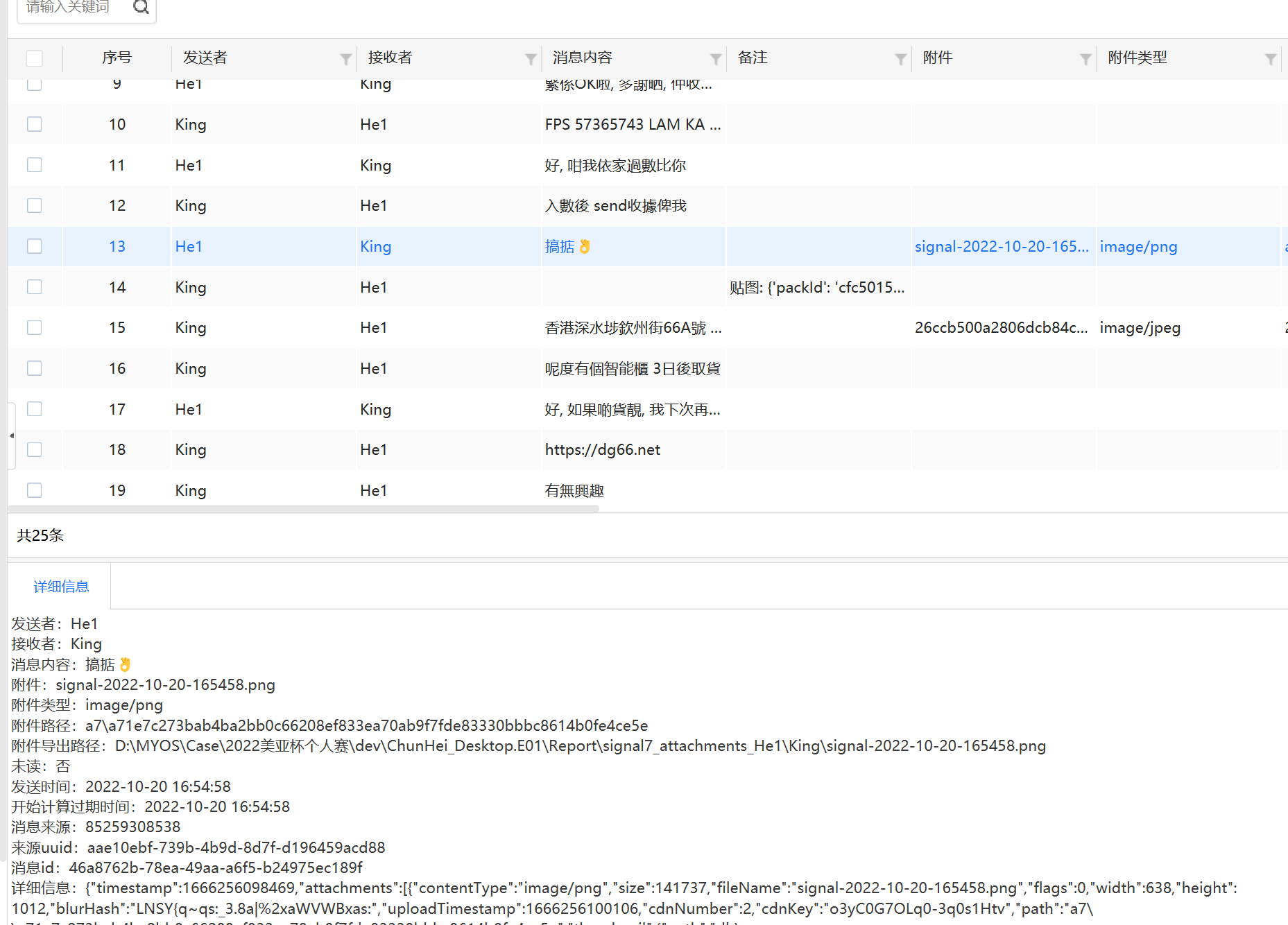
Task: Check the checkbox for row 16
Action: 34,368
